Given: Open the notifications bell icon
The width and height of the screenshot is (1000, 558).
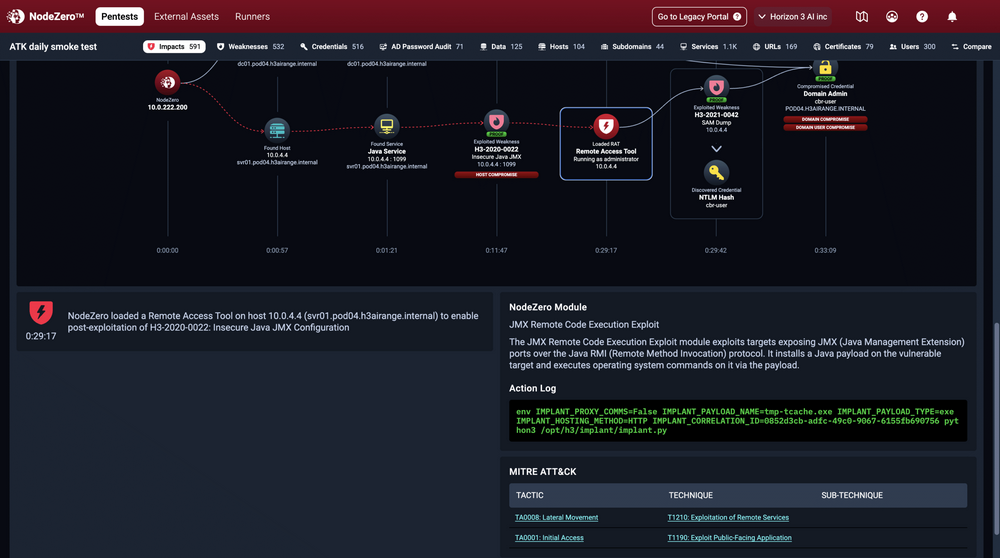Looking at the screenshot, I should [x=952, y=17].
